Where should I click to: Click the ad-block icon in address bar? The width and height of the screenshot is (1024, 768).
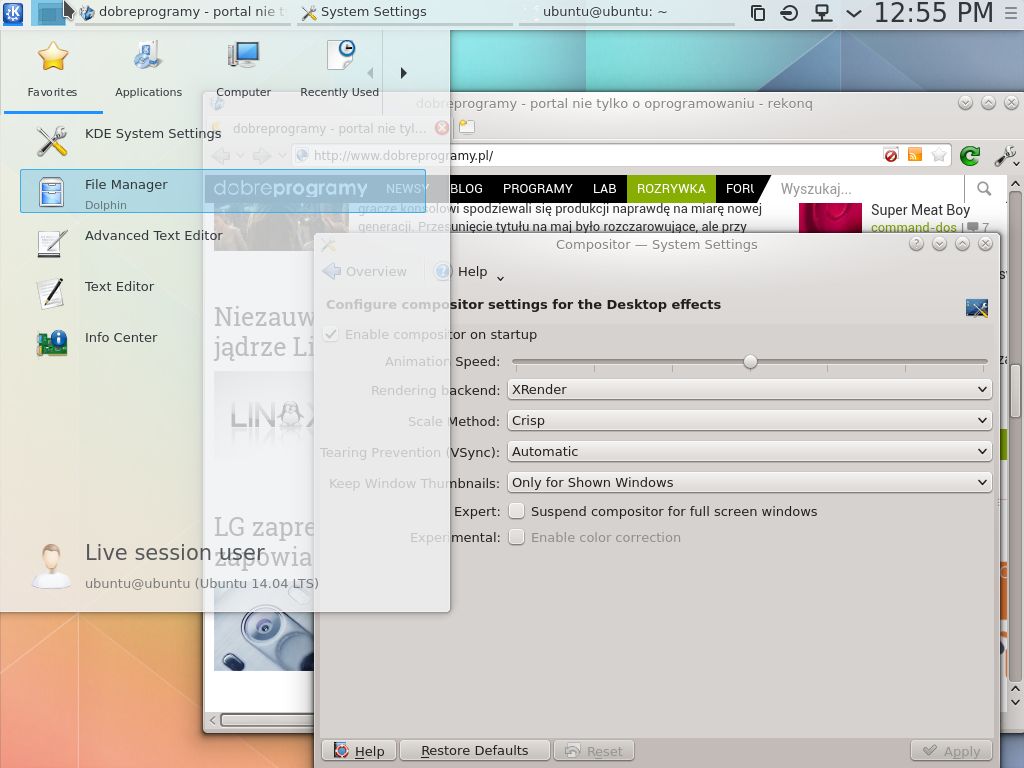tap(891, 155)
